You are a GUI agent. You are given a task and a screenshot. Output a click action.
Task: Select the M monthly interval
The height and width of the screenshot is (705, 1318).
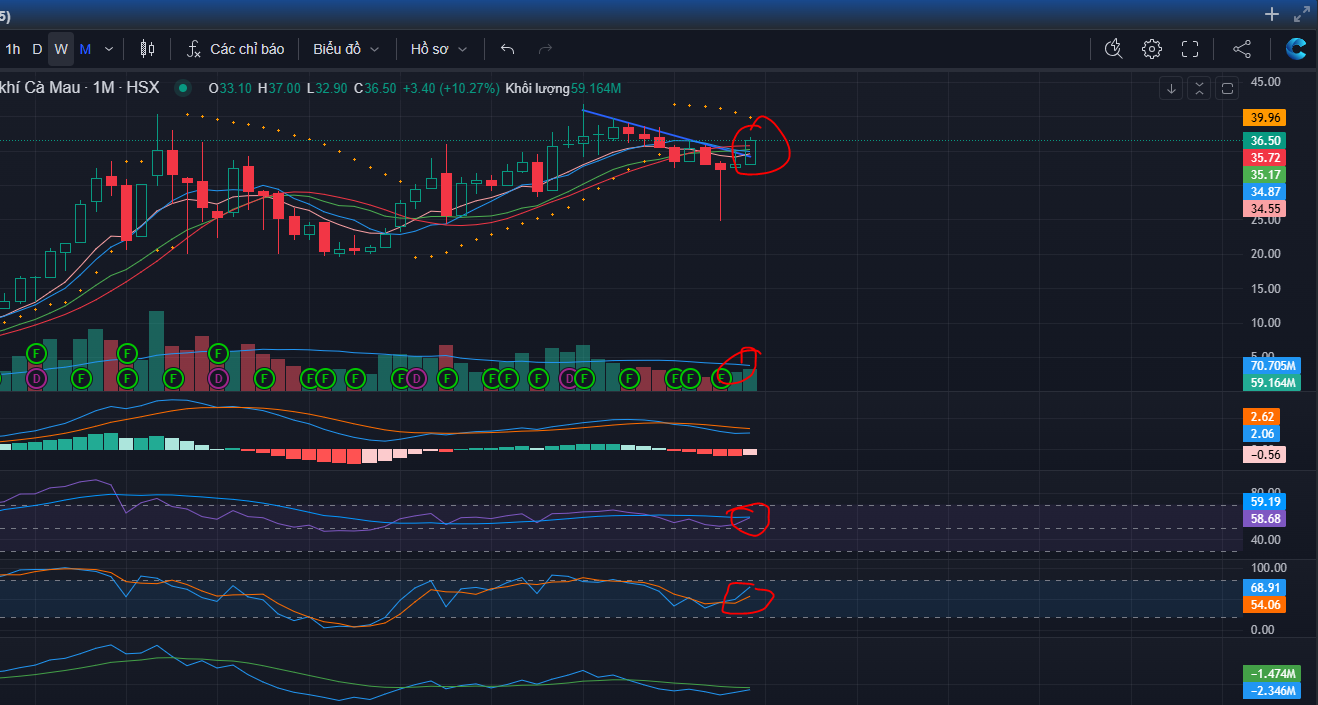(86, 49)
